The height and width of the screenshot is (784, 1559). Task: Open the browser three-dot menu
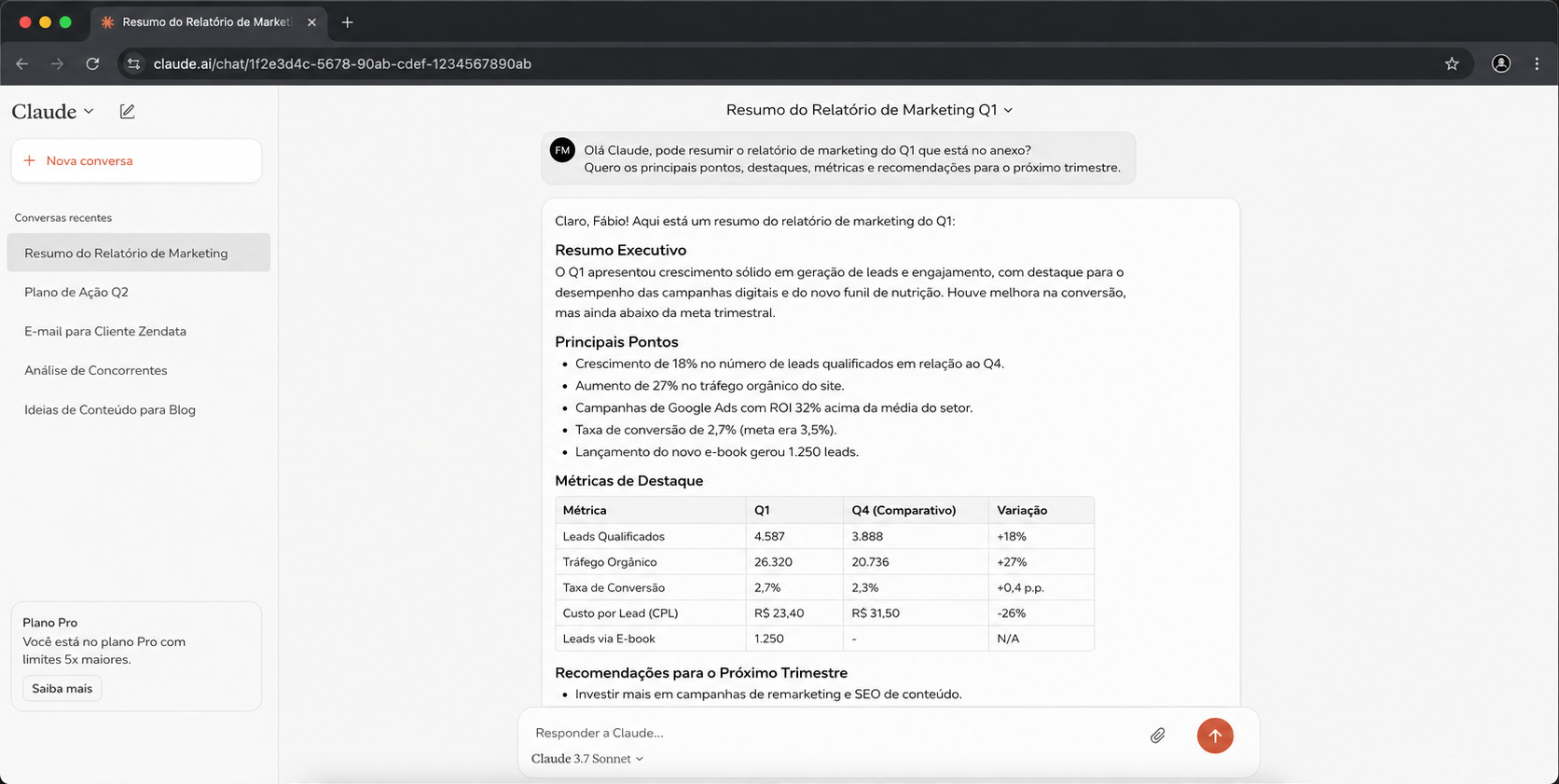(x=1537, y=63)
